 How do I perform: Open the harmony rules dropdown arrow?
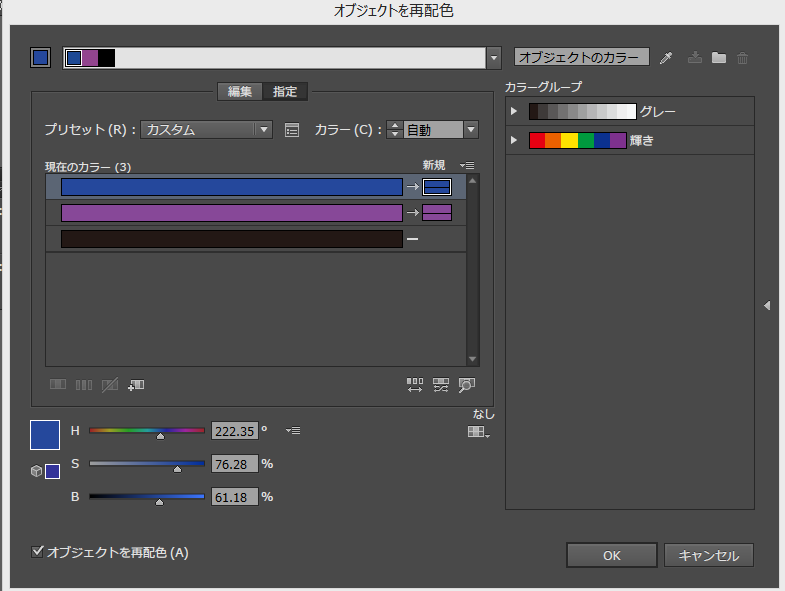pos(494,58)
